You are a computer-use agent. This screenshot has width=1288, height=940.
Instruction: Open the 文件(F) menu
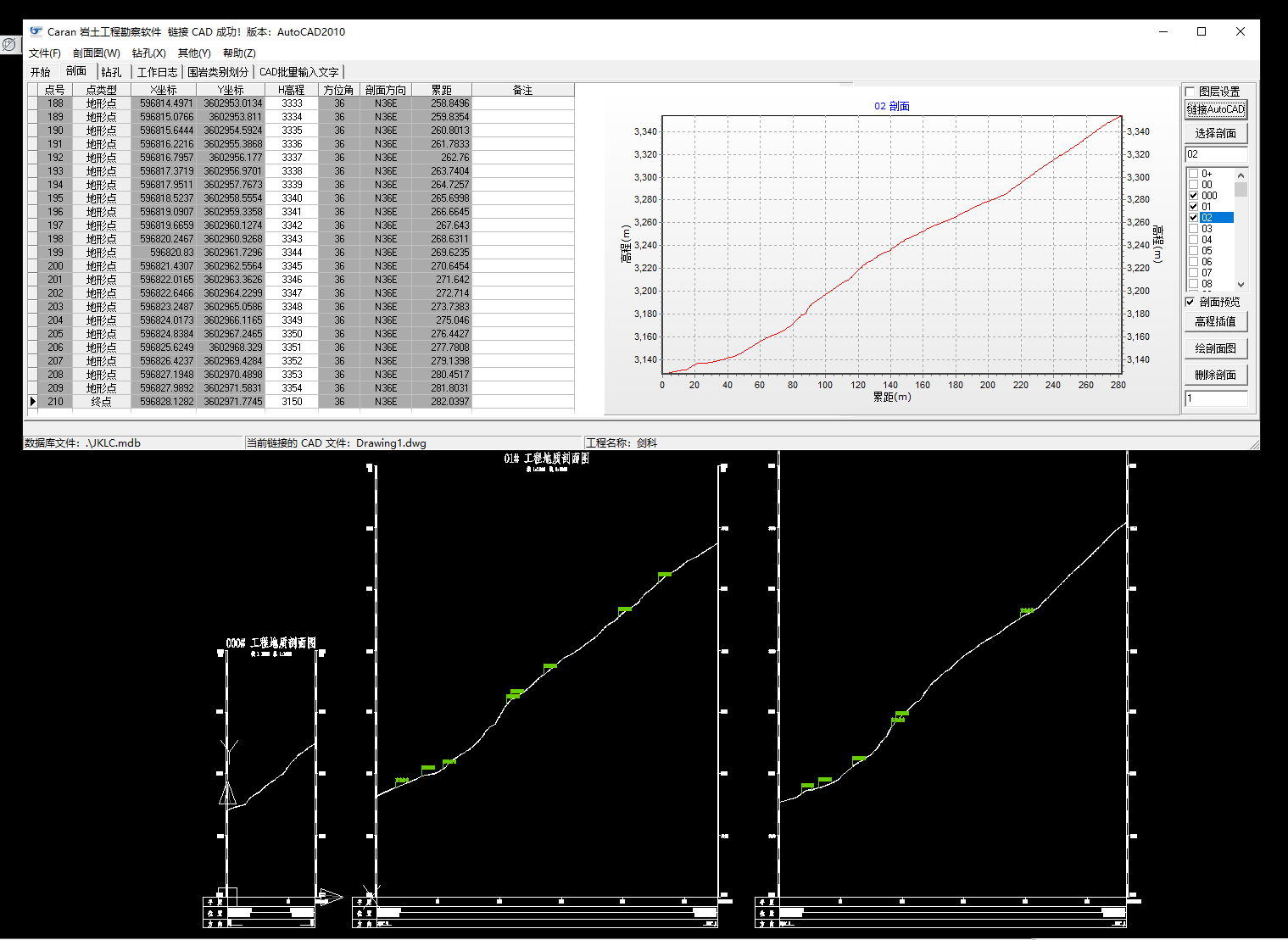[45, 53]
